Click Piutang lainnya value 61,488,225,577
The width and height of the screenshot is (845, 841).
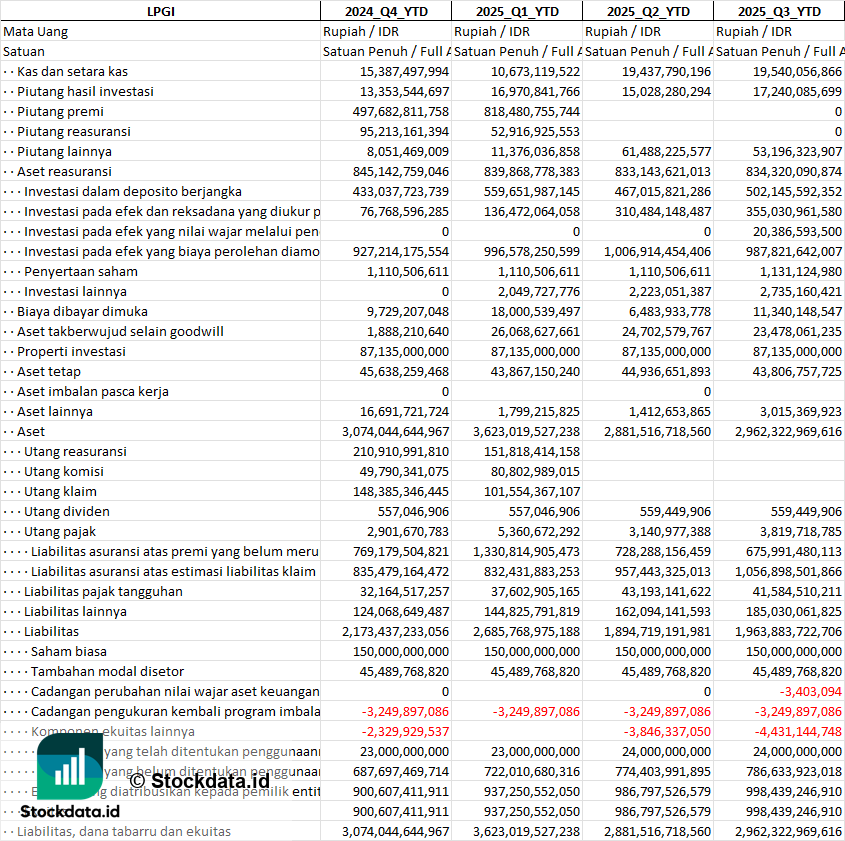click(666, 151)
